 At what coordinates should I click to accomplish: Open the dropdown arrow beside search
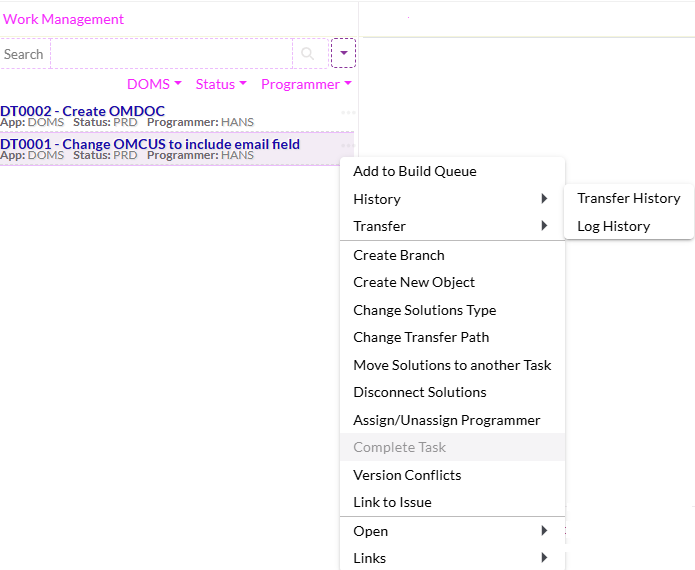click(x=343, y=54)
